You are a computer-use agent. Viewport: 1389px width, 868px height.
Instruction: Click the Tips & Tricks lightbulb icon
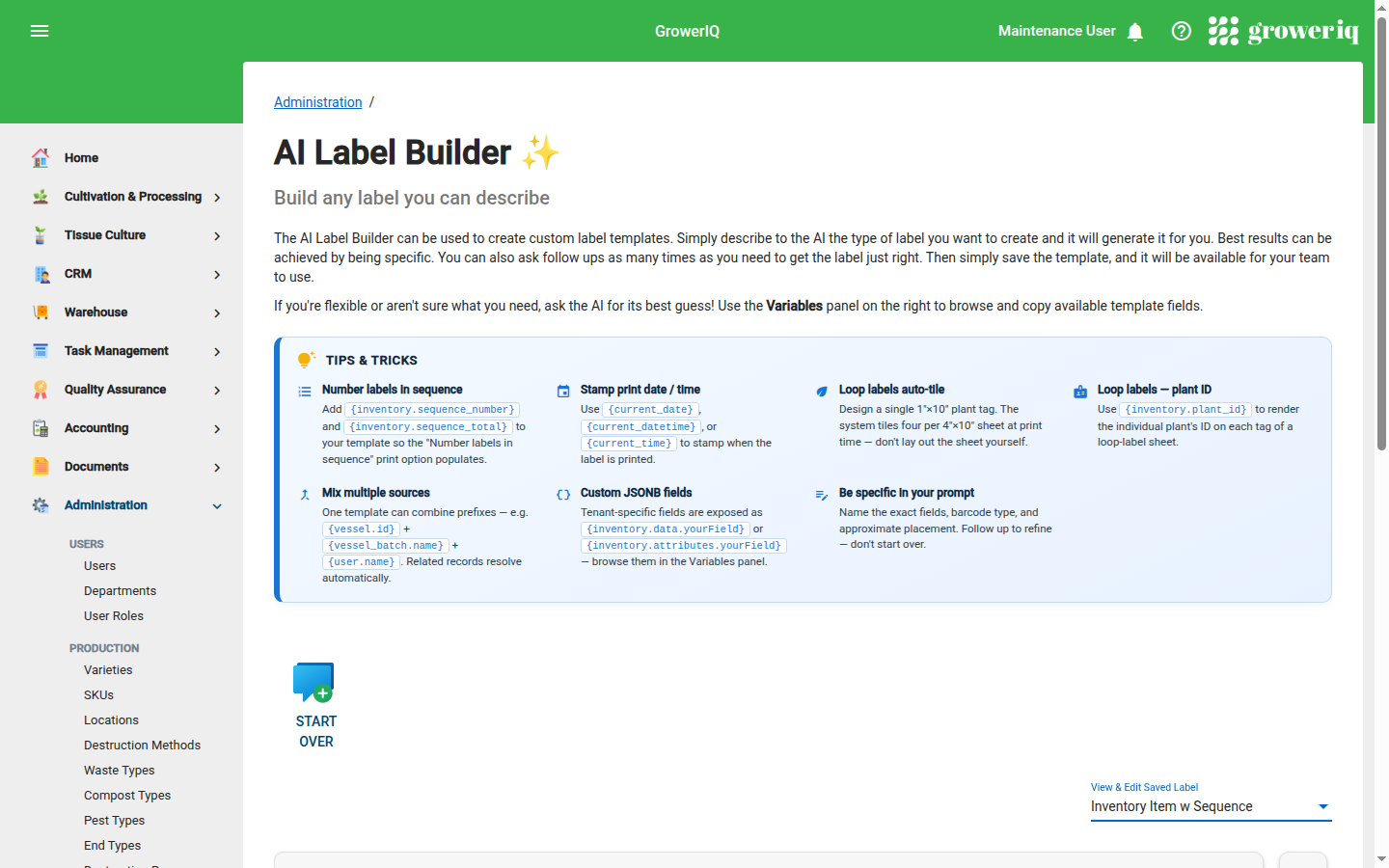coord(306,360)
